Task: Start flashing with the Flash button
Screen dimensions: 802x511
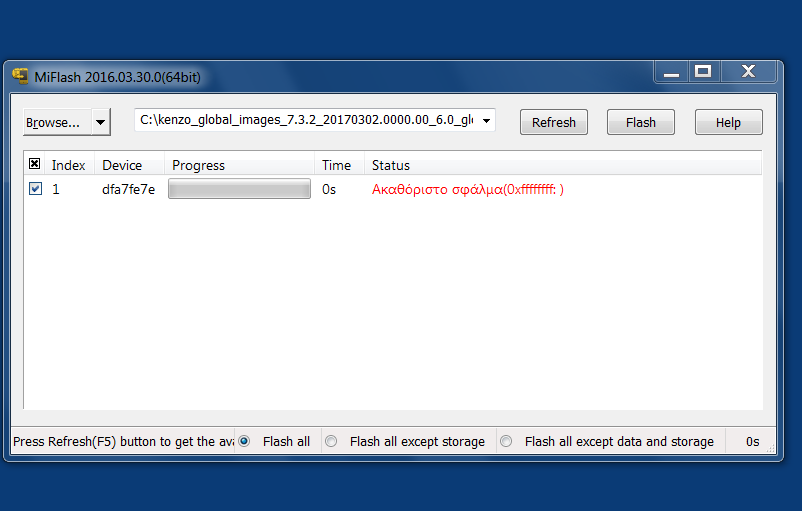Action: pyautogui.click(x=640, y=122)
